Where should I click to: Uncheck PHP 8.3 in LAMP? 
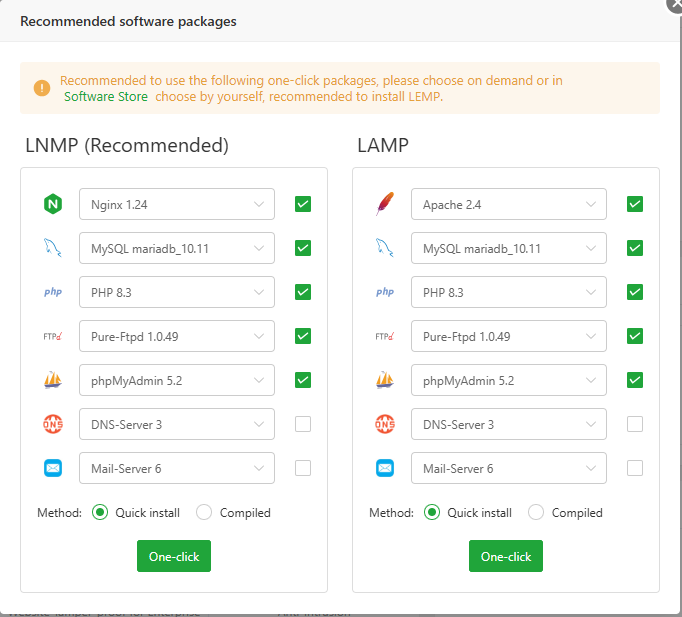[635, 292]
